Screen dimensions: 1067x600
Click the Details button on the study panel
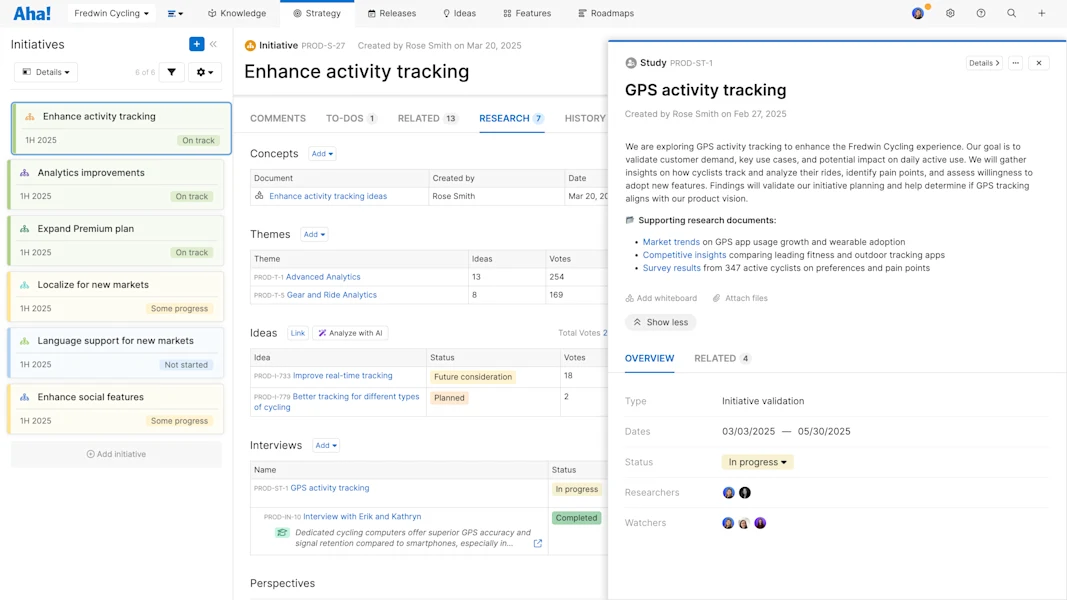tap(983, 62)
